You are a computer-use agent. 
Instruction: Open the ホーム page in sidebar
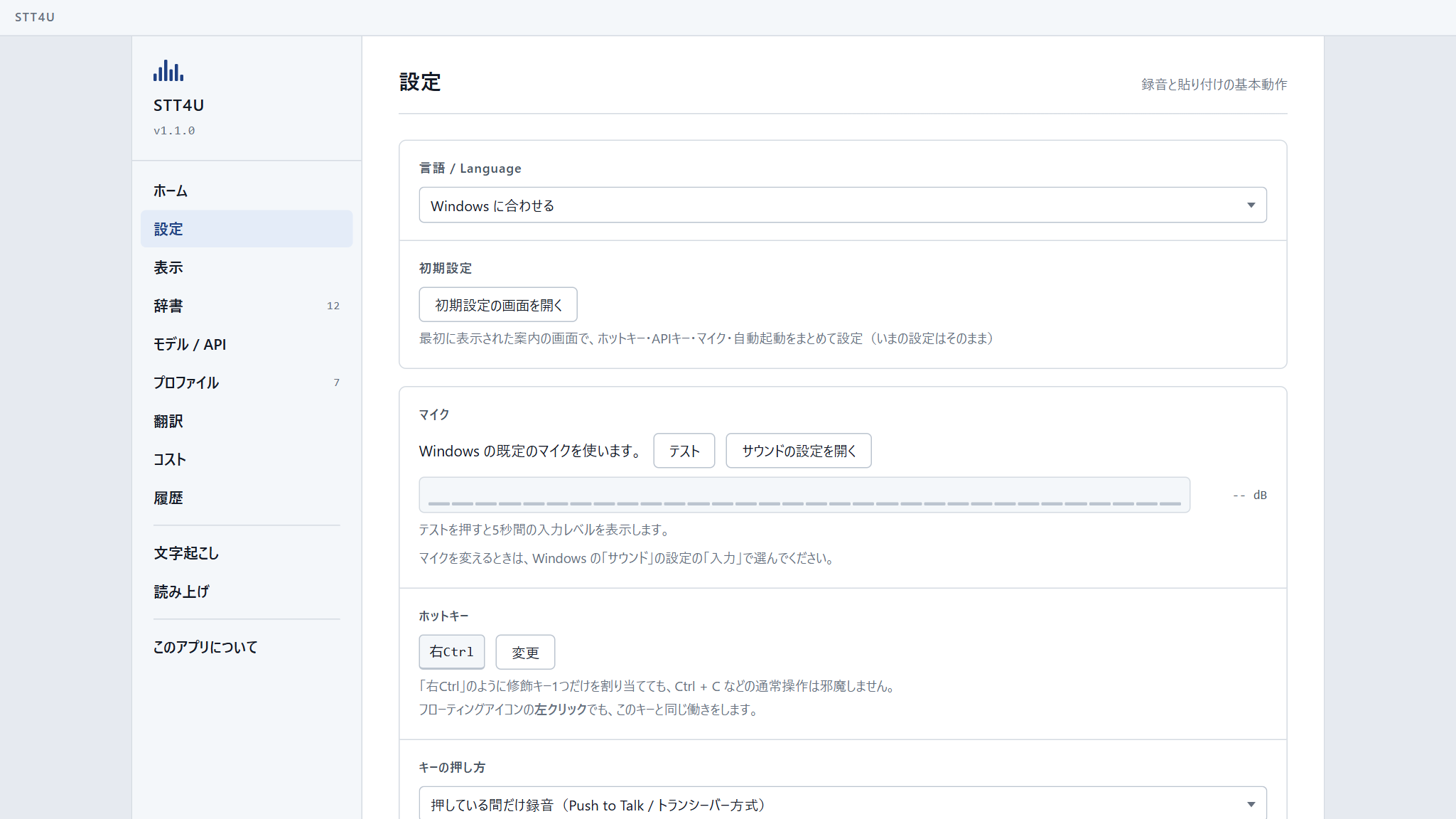[x=247, y=191]
